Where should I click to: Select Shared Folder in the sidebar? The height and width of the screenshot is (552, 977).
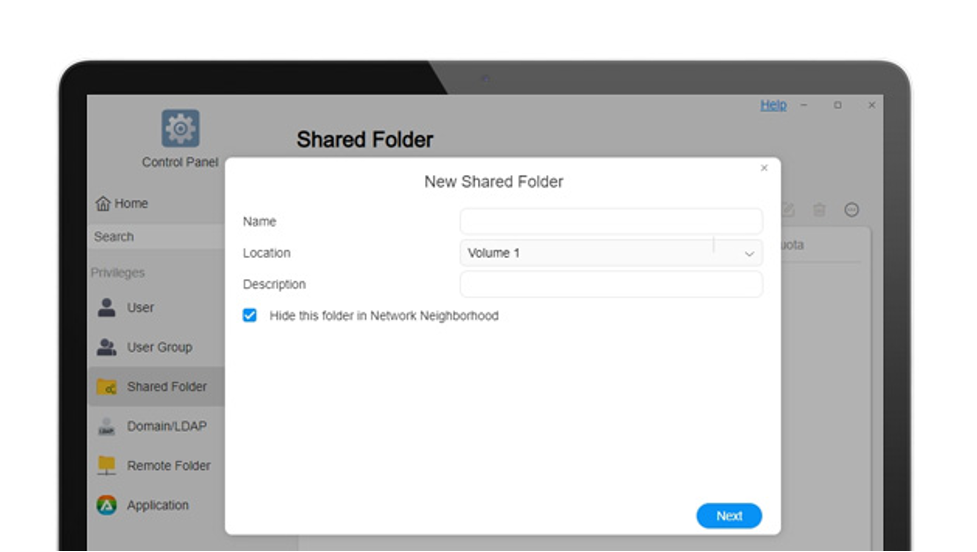(x=156, y=387)
